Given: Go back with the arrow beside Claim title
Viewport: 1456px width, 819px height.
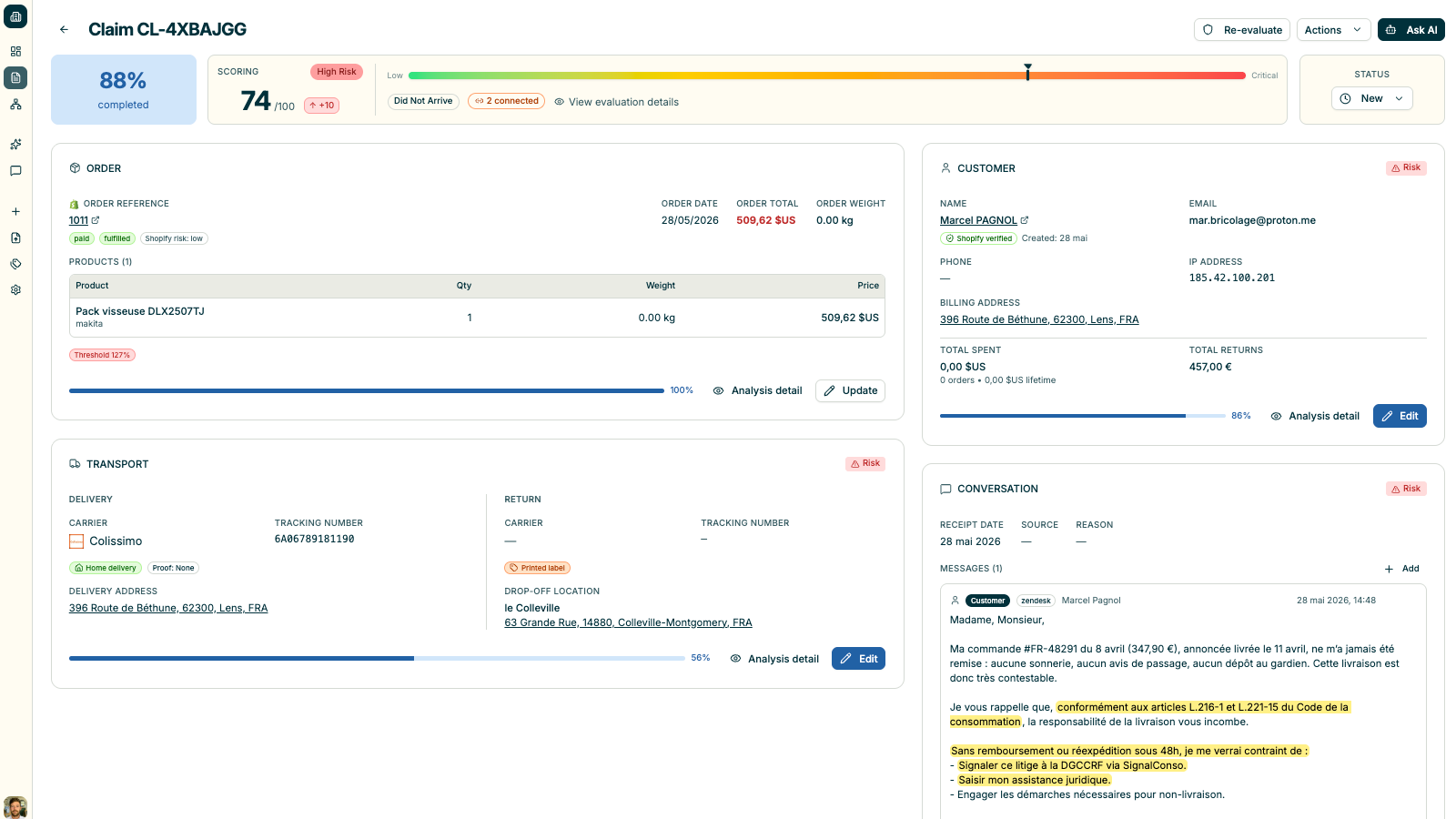Looking at the screenshot, I should click(64, 29).
